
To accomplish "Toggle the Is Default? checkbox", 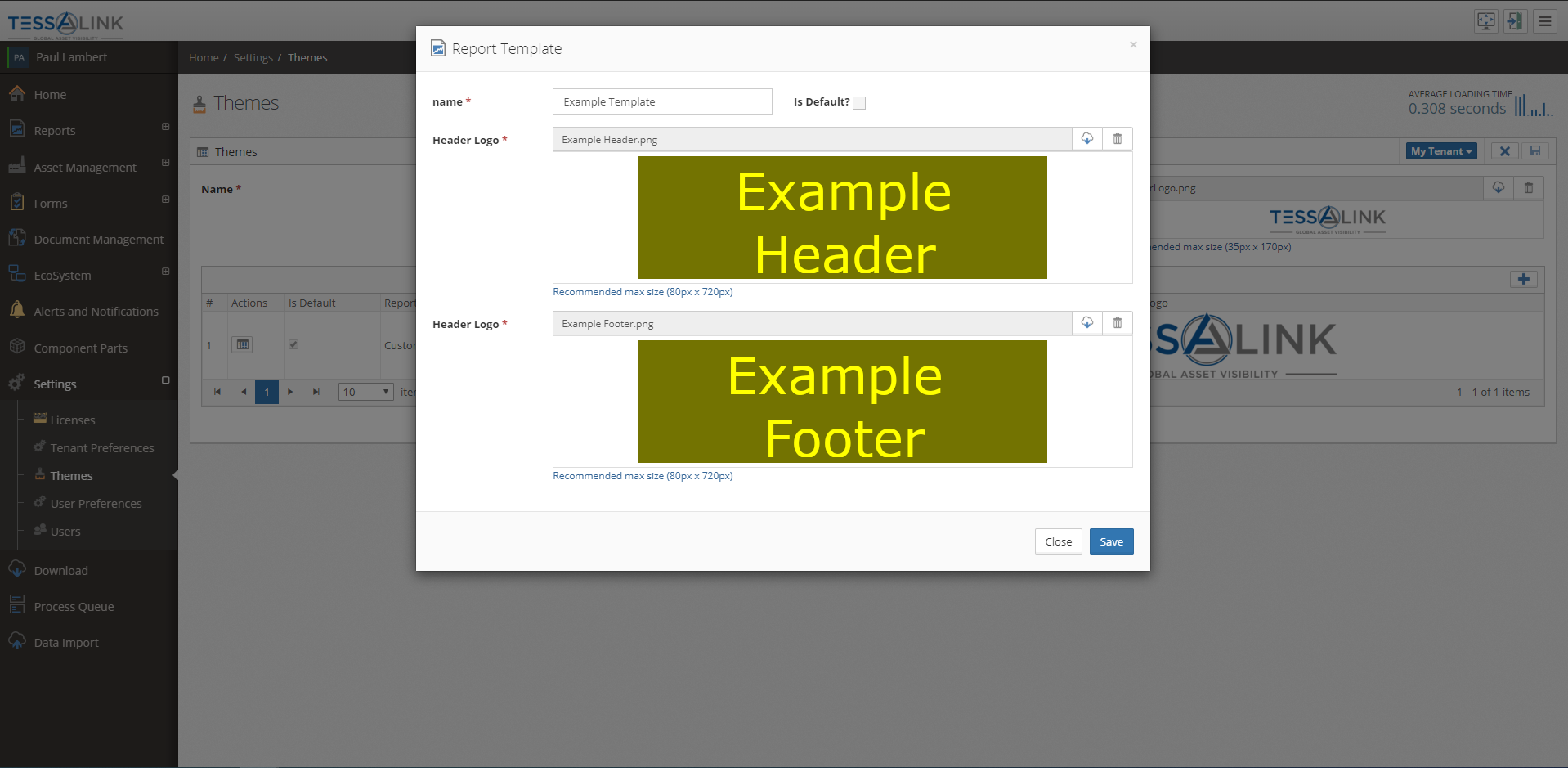I will (x=859, y=103).
